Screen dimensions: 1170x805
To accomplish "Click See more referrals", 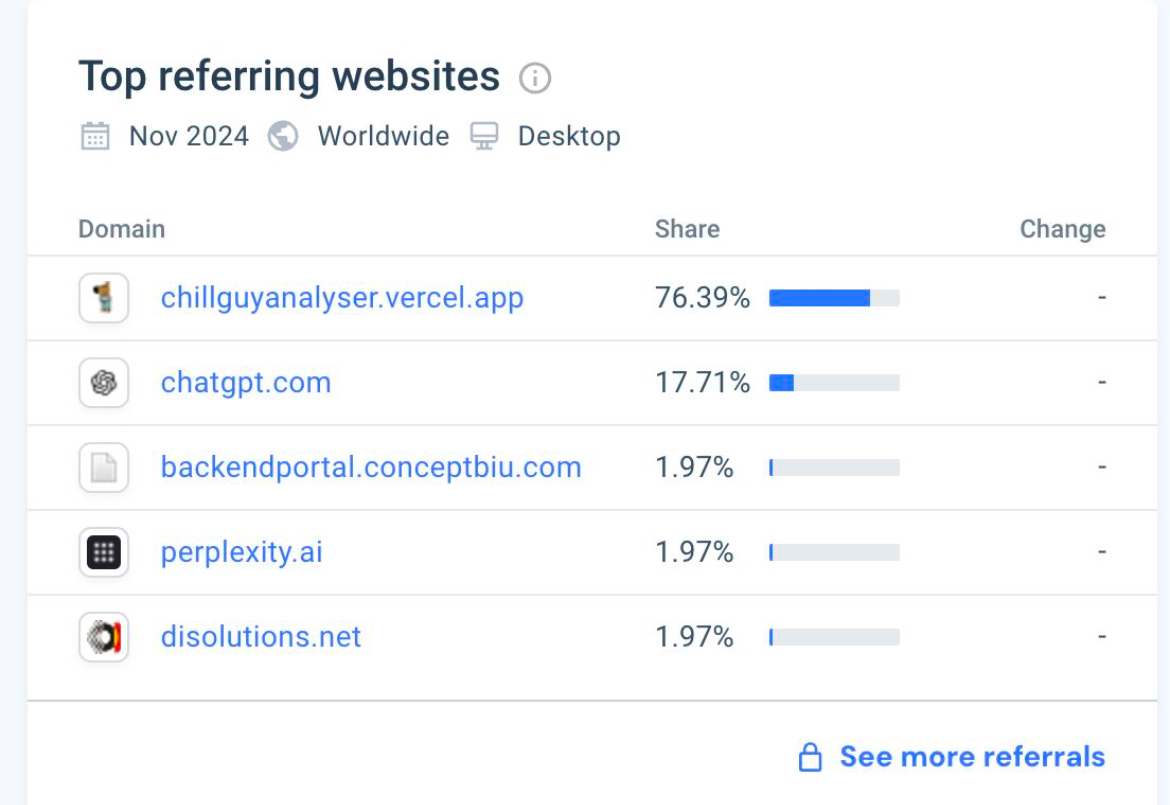I will point(972,757).
